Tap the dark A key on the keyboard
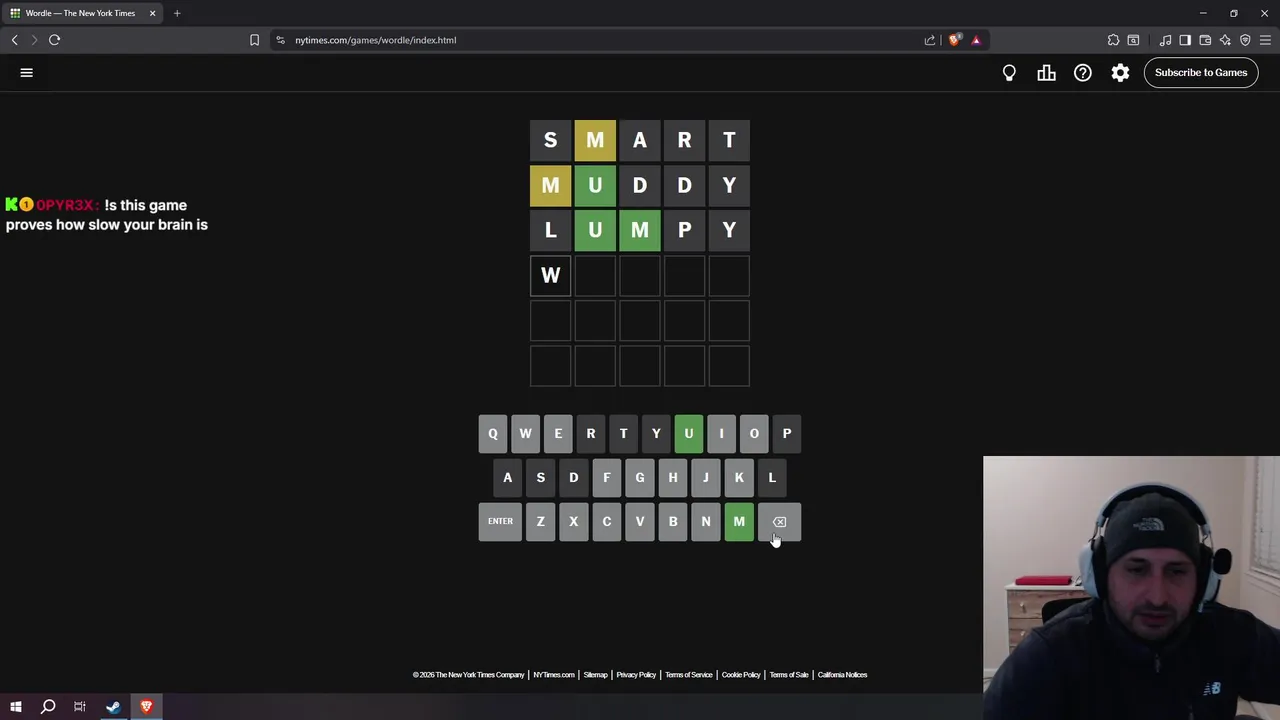 [508, 477]
